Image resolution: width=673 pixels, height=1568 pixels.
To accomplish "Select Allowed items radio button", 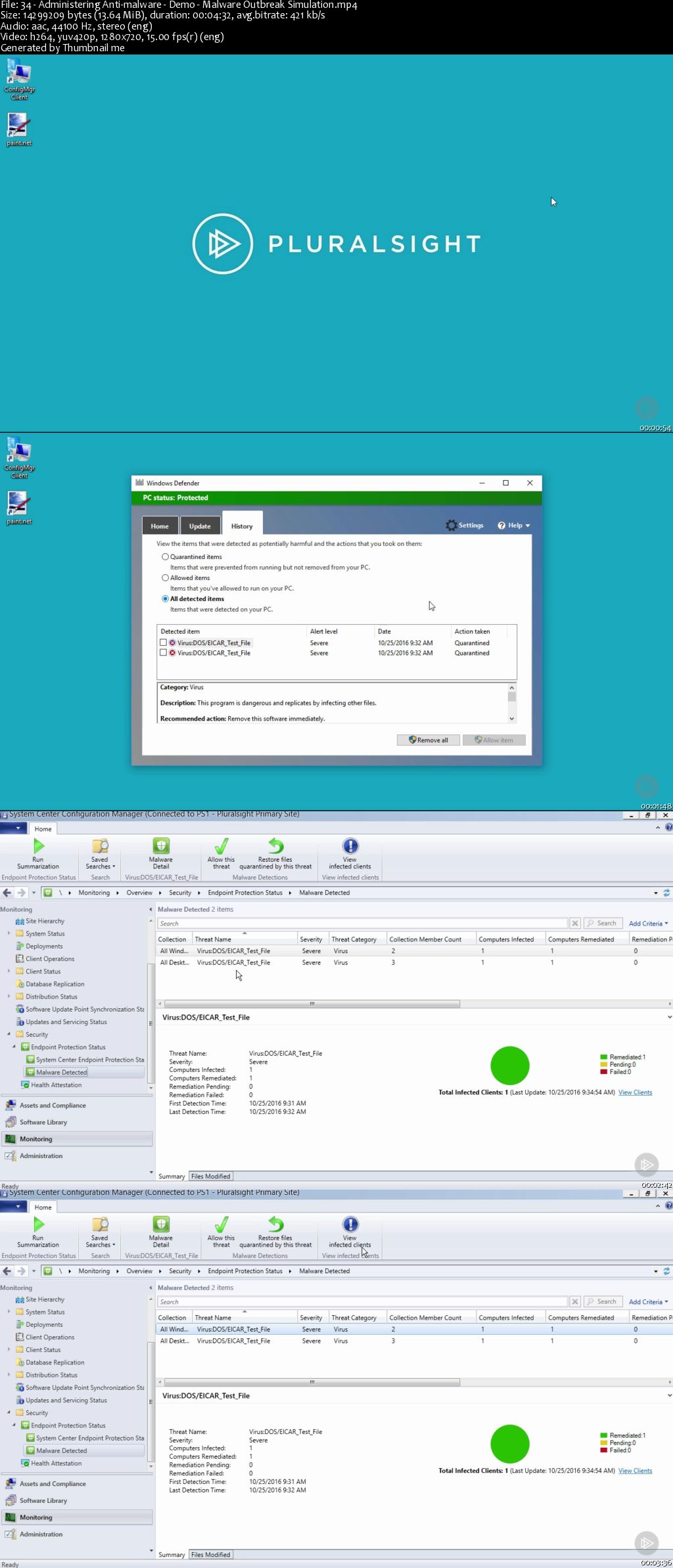I will (x=165, y=577).
